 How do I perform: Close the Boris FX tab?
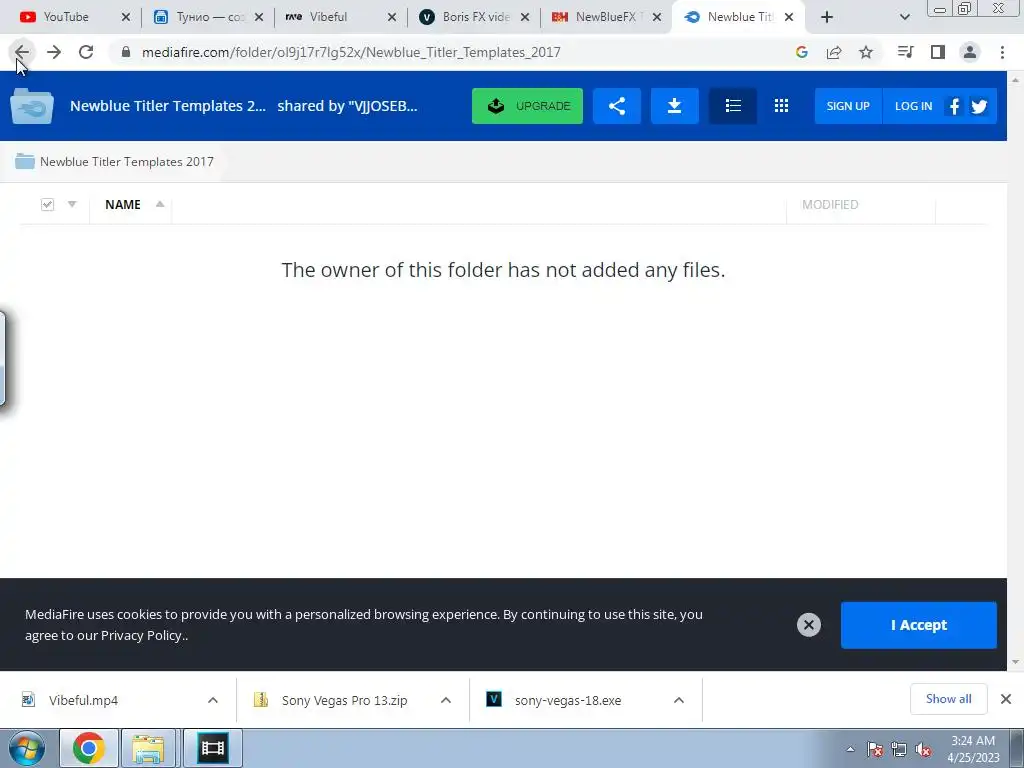click(x=524, y=17)
